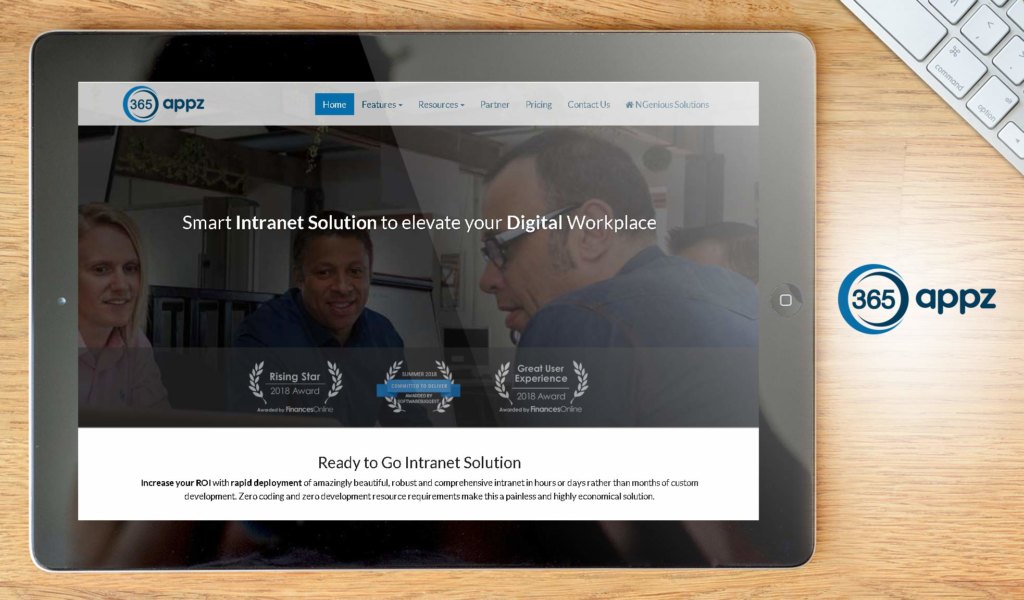
Task: Tap the tablet's front camera dot
Action: [x=62, y=301]
